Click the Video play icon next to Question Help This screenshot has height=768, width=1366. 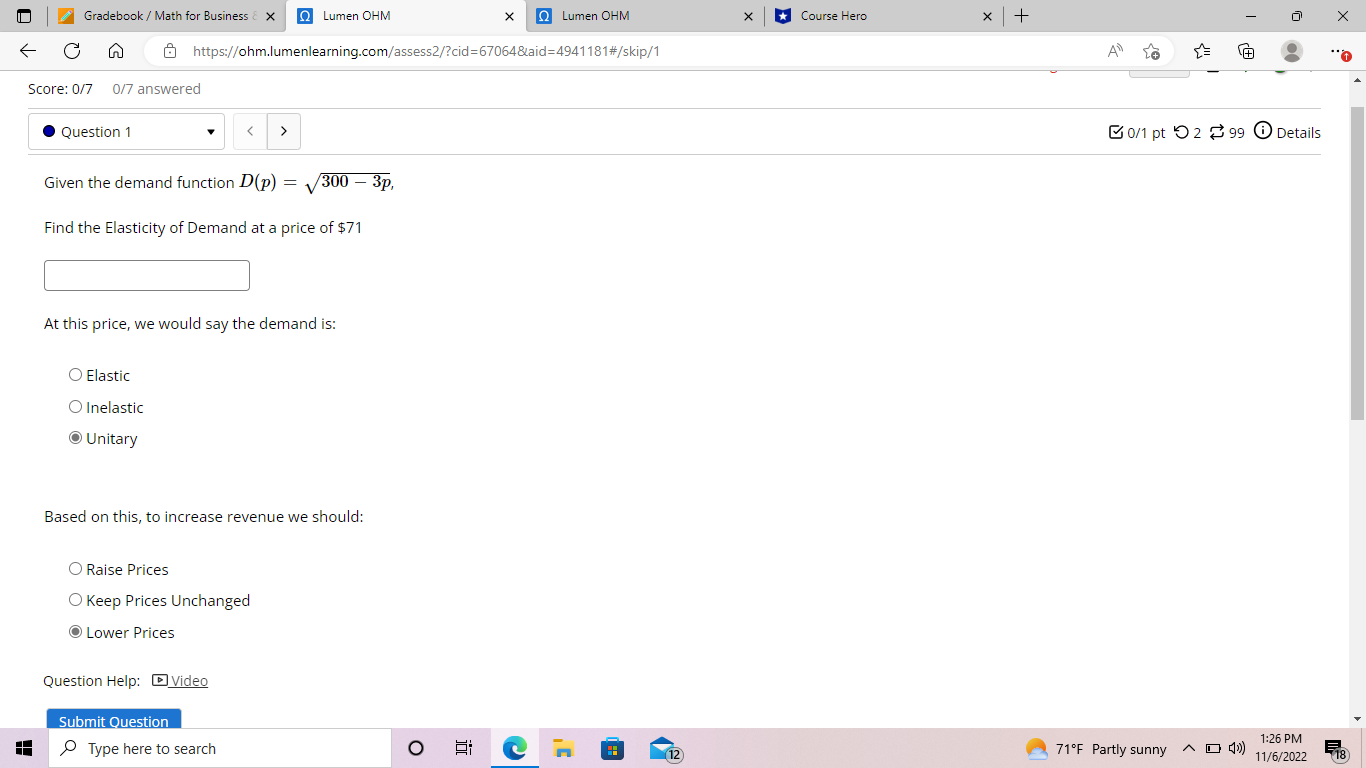pos(160,680)
